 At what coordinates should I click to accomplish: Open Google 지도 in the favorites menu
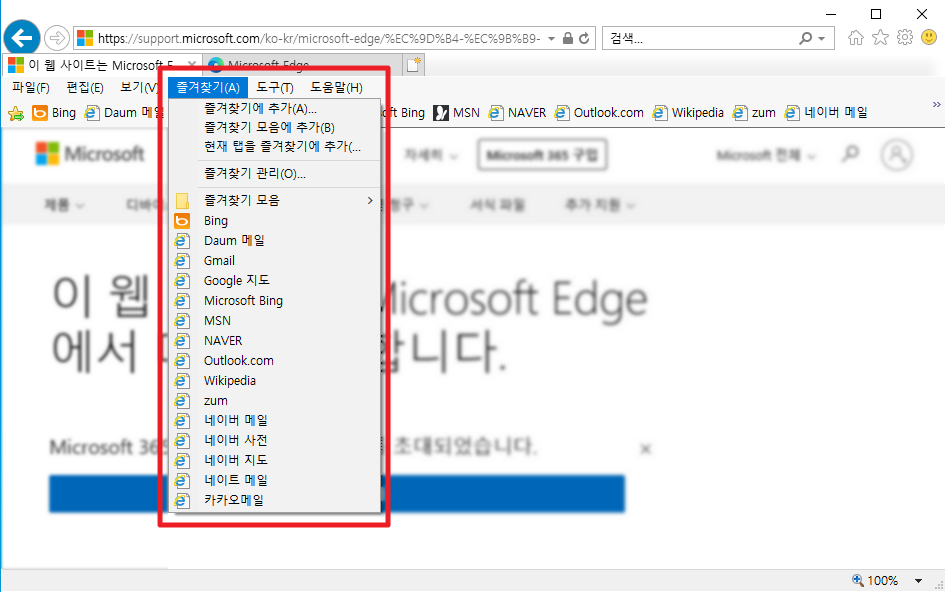275,280
